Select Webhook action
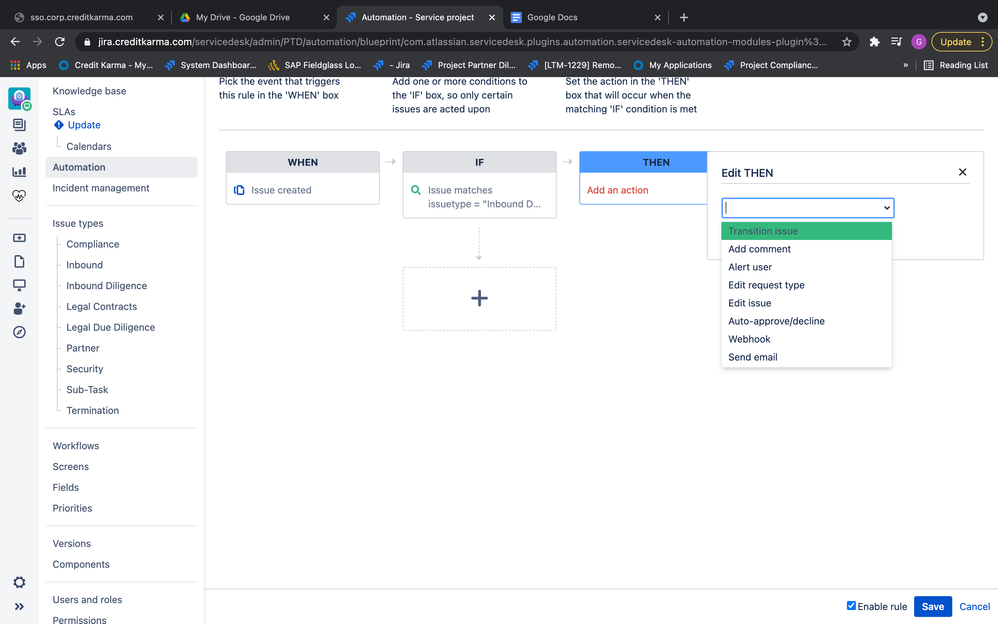 pos(806,339)
